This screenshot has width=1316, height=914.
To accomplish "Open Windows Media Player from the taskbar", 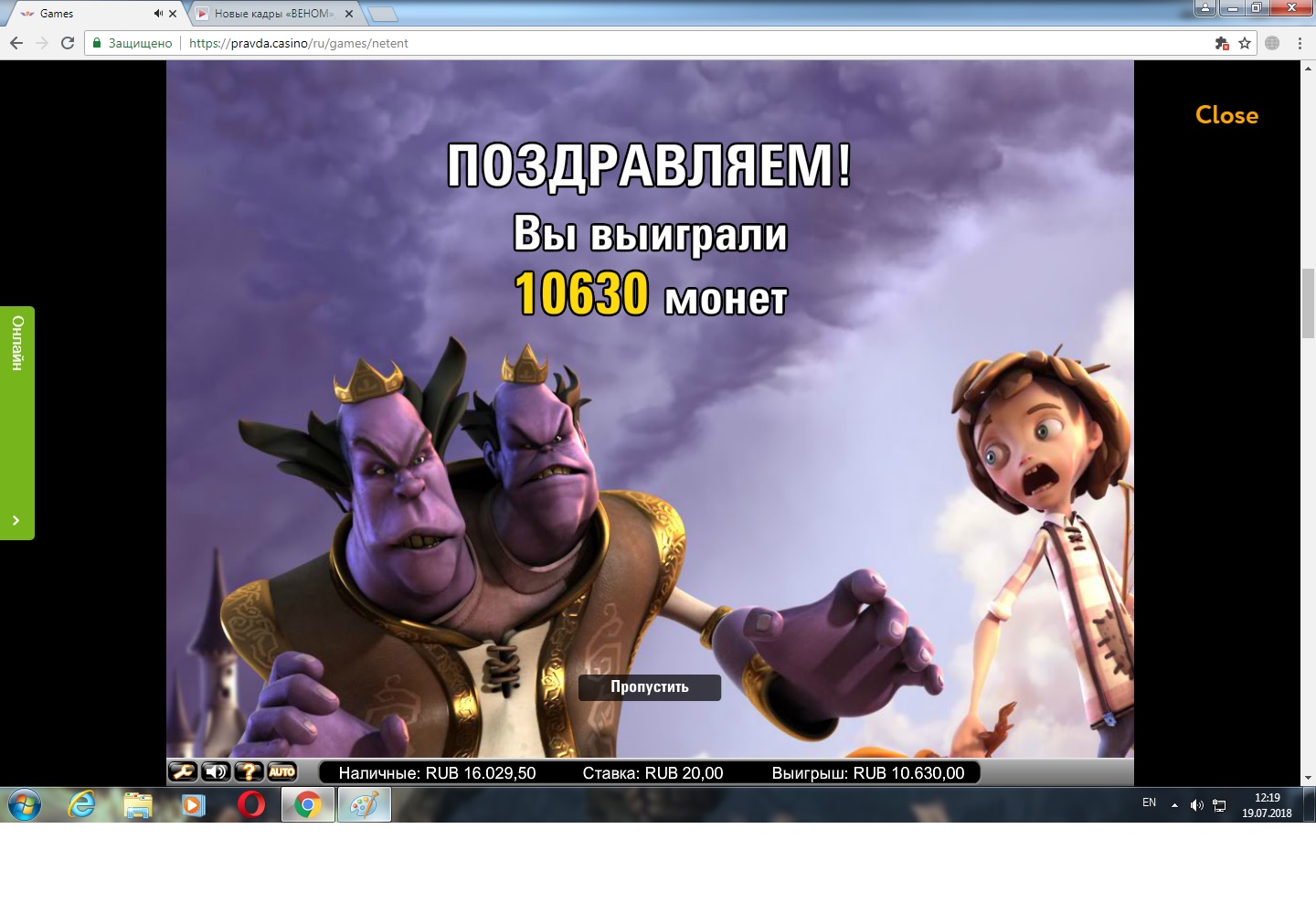I will point(194,805).
